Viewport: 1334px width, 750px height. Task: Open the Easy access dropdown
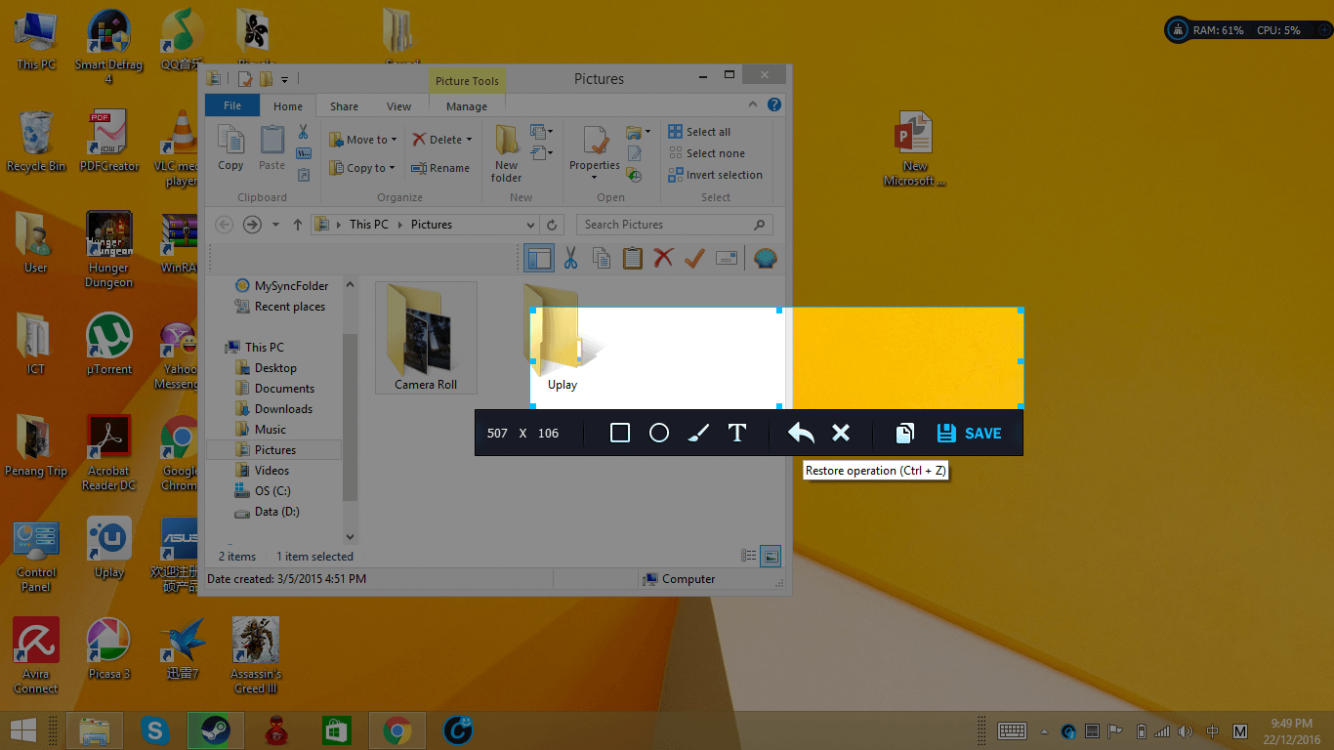(541, 153)
